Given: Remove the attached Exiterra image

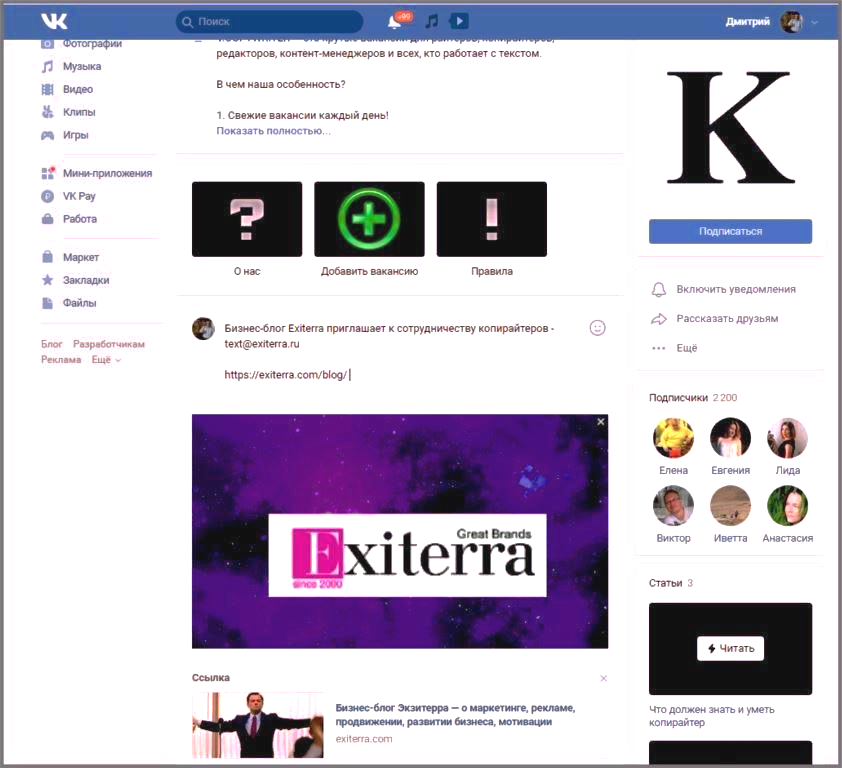Looking at the screenshot, I should 601,422.
